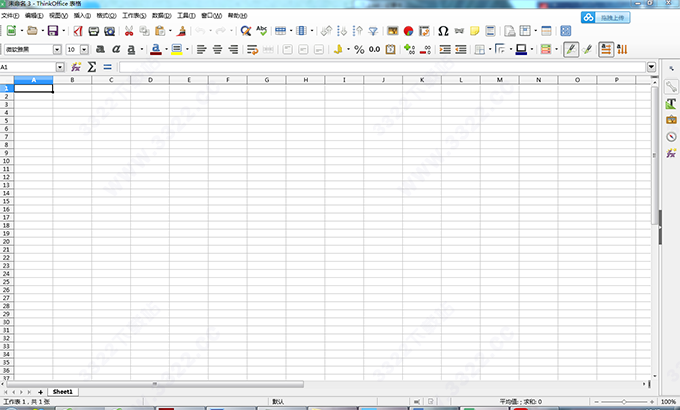The image size is (680, 410).
Task: Toggle the highlighted pen draw-mode button
Action: (571, 49)
